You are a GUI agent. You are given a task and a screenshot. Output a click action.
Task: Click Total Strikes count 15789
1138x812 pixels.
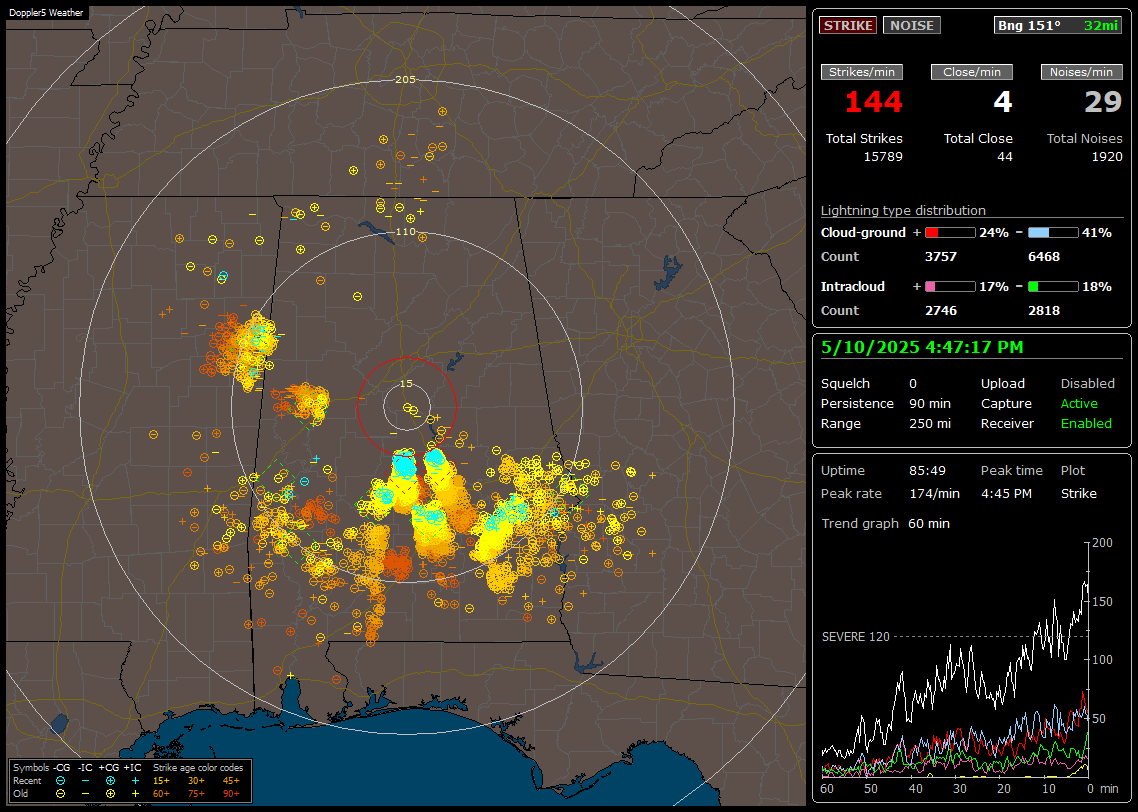click(883, 157)
